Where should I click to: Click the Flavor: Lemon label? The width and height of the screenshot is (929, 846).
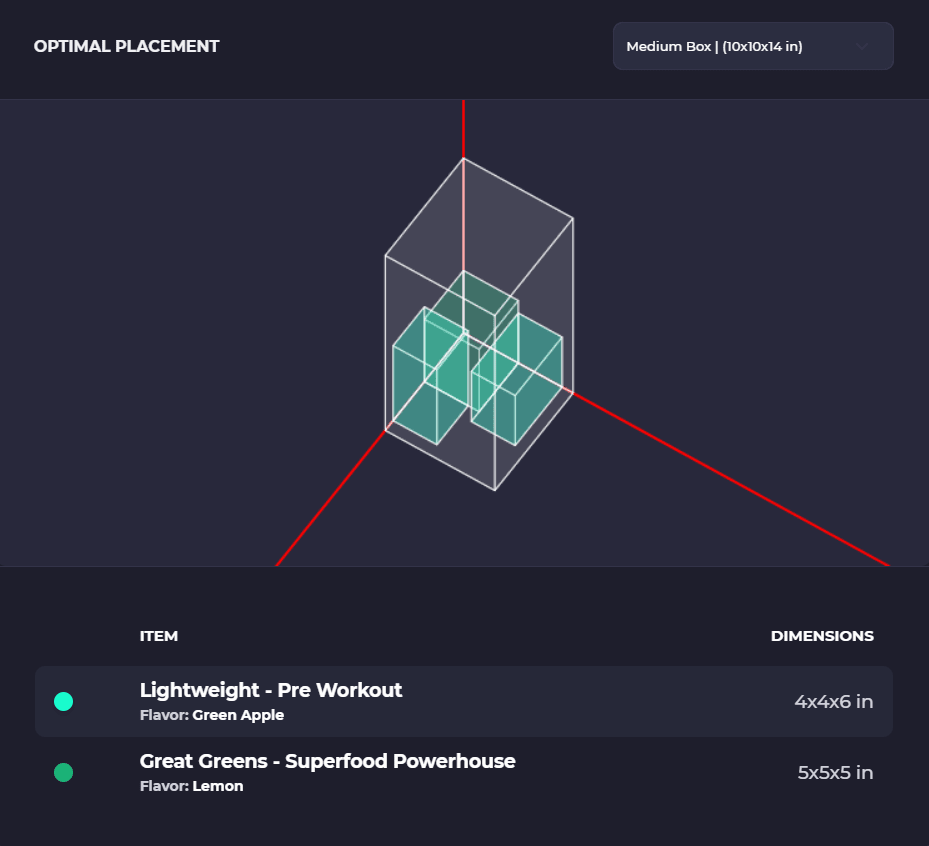pos(191,786)
